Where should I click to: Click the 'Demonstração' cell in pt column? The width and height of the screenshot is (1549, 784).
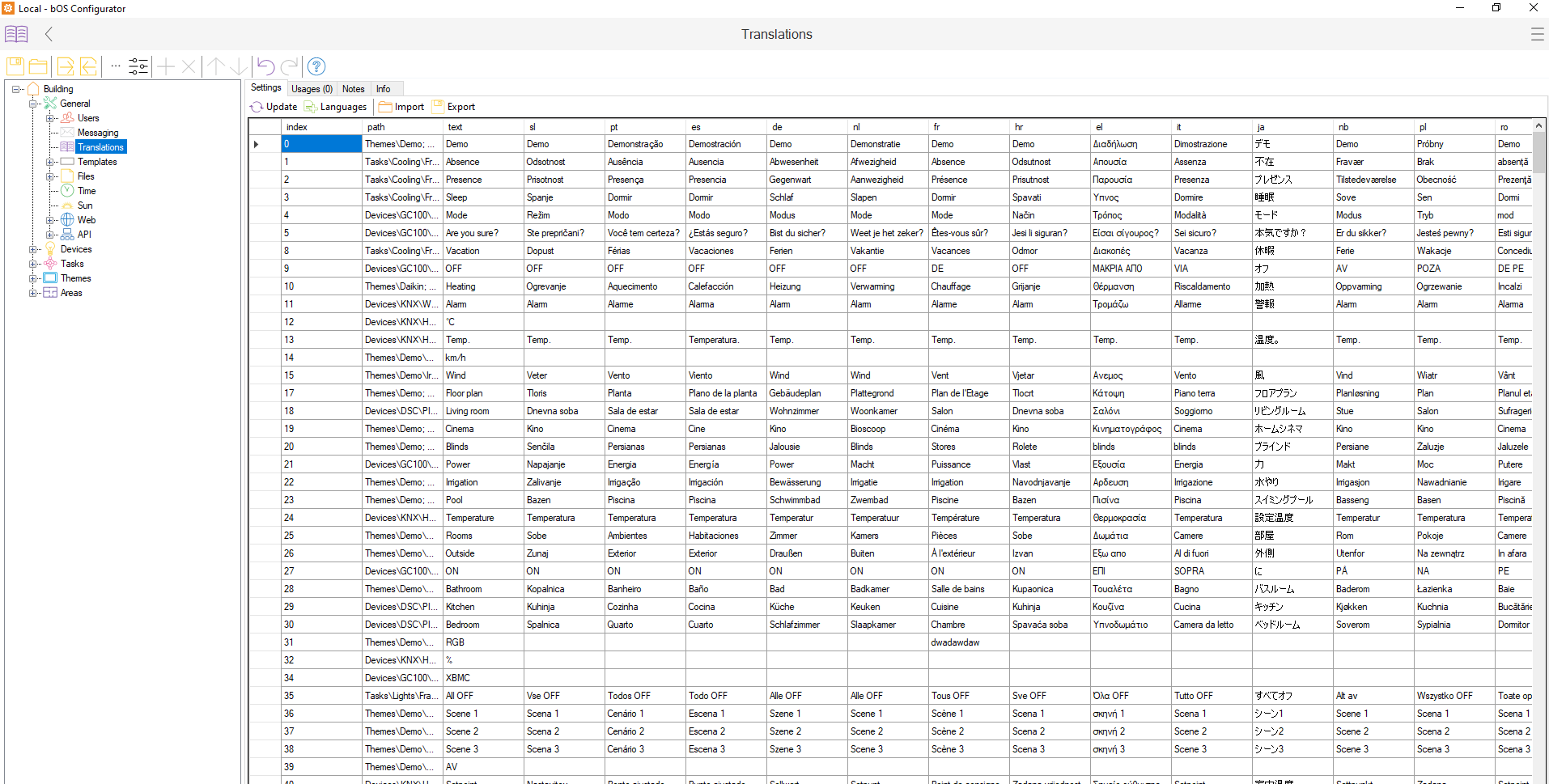645,144
